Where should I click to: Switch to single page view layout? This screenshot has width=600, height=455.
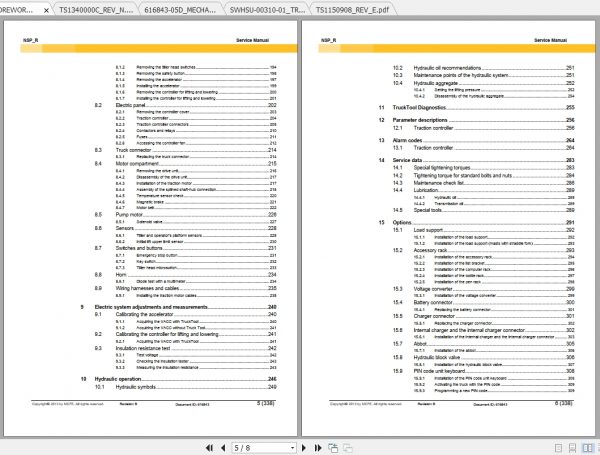click(x=558, y=448)
